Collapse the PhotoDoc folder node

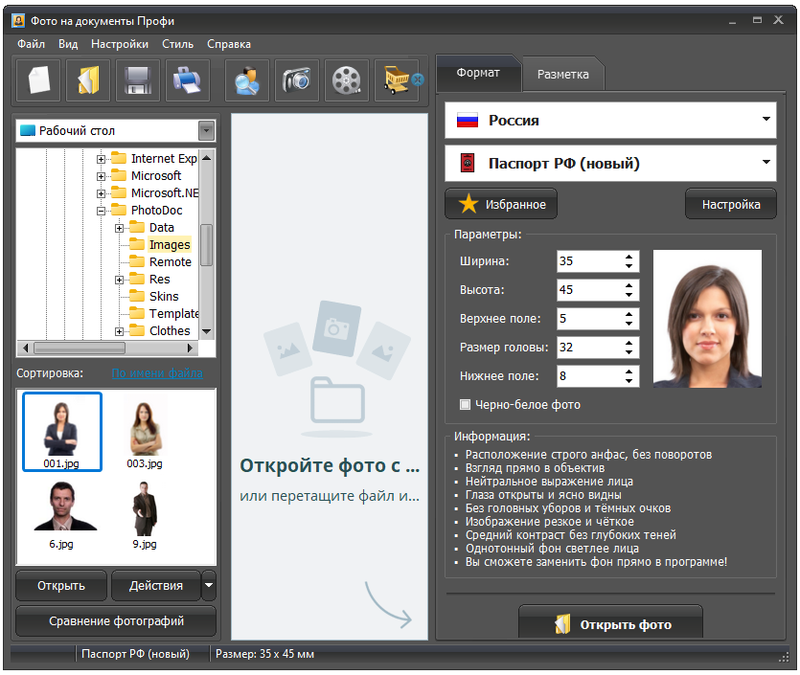[101, 211]
